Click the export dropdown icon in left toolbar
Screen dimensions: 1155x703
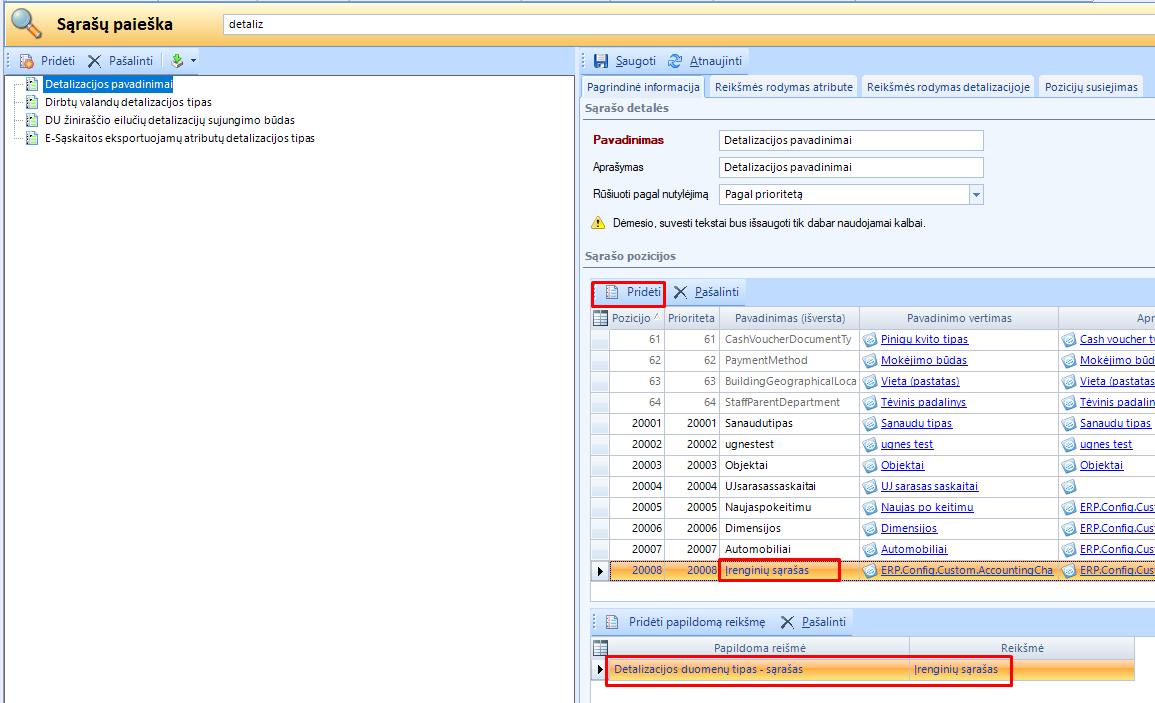click(177, 60)
